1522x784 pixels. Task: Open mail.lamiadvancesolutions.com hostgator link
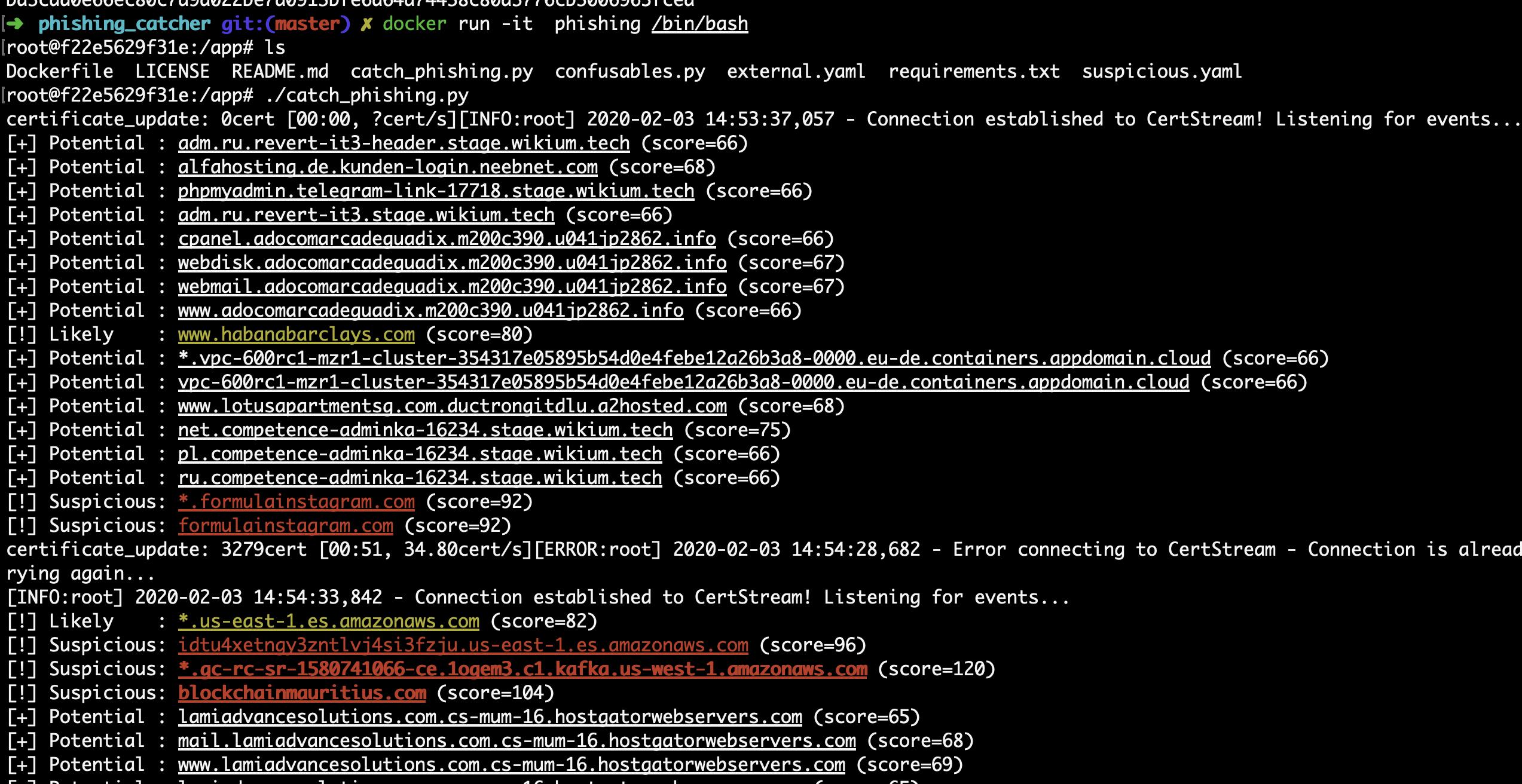516,741
